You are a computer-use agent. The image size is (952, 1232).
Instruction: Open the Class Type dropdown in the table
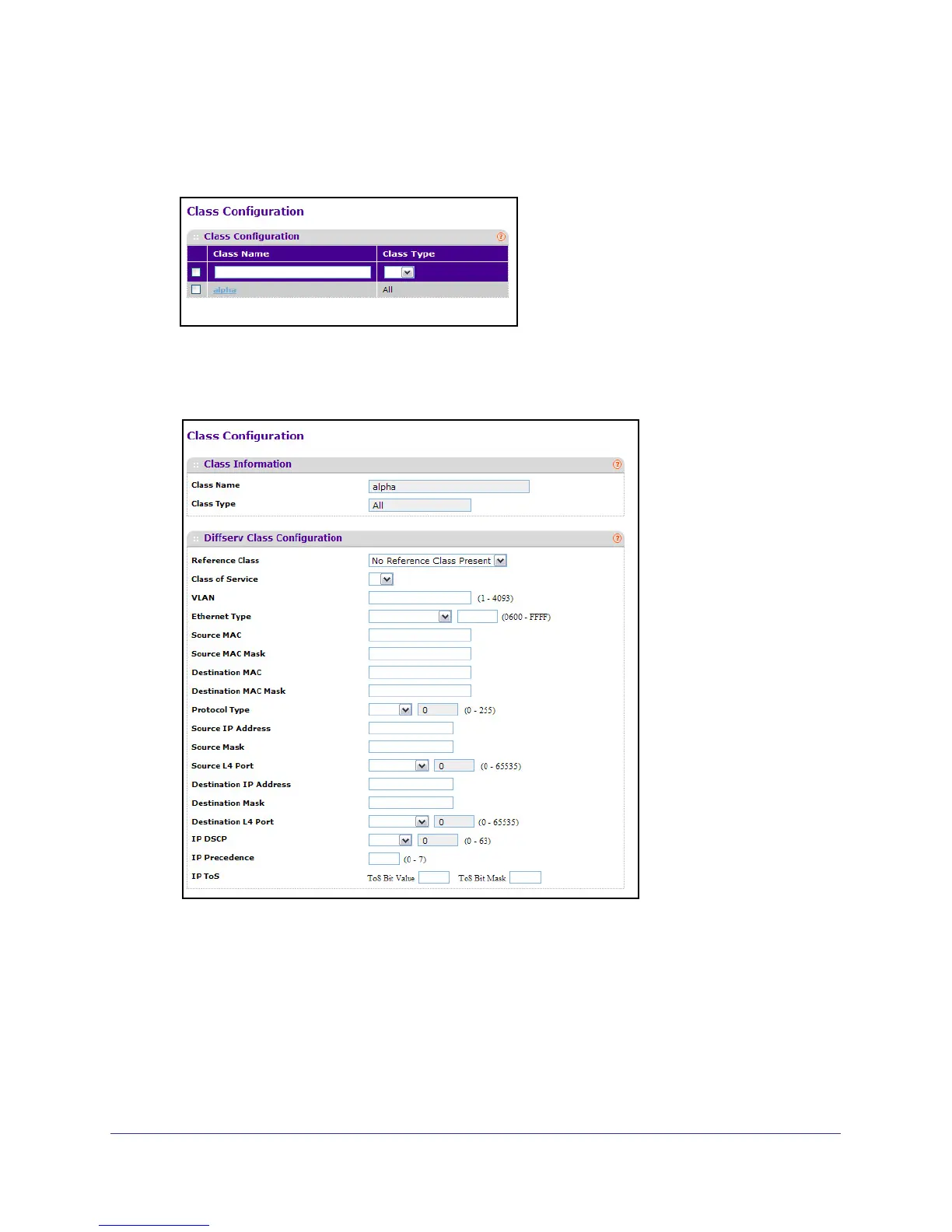(399, 272)
